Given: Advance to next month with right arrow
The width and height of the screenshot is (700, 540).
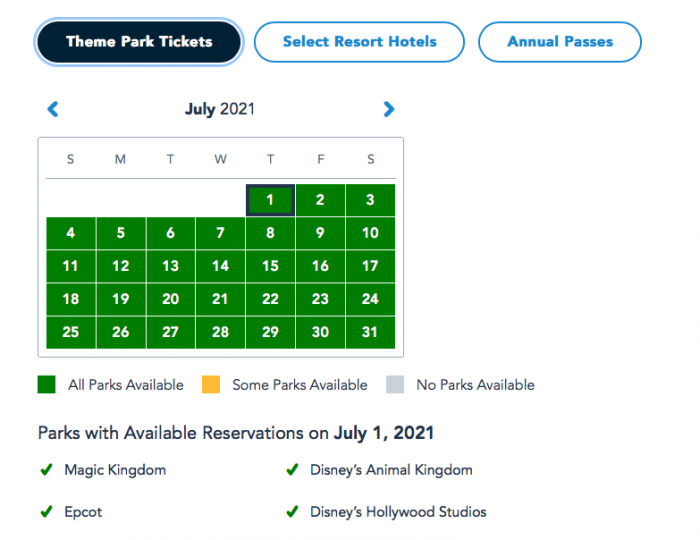Looking at the screenshot, I should click(389, 109).
